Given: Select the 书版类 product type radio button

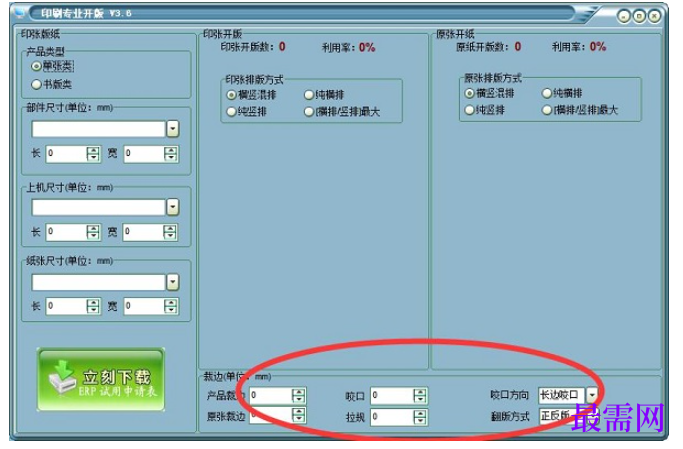Looking at the screenshot, I should pyautogui.click(x=37, y=84).
